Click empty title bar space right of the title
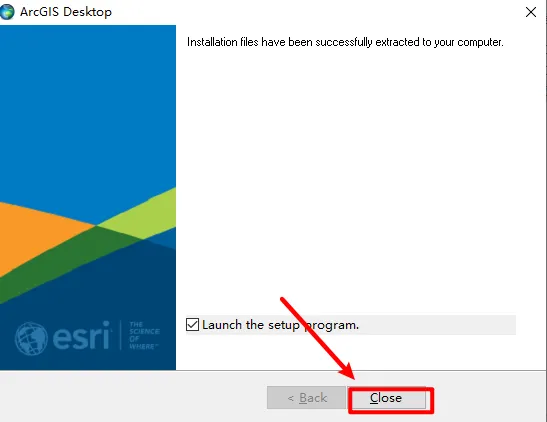The width and height of the screenshot is (547, 422). pos(314,12)
